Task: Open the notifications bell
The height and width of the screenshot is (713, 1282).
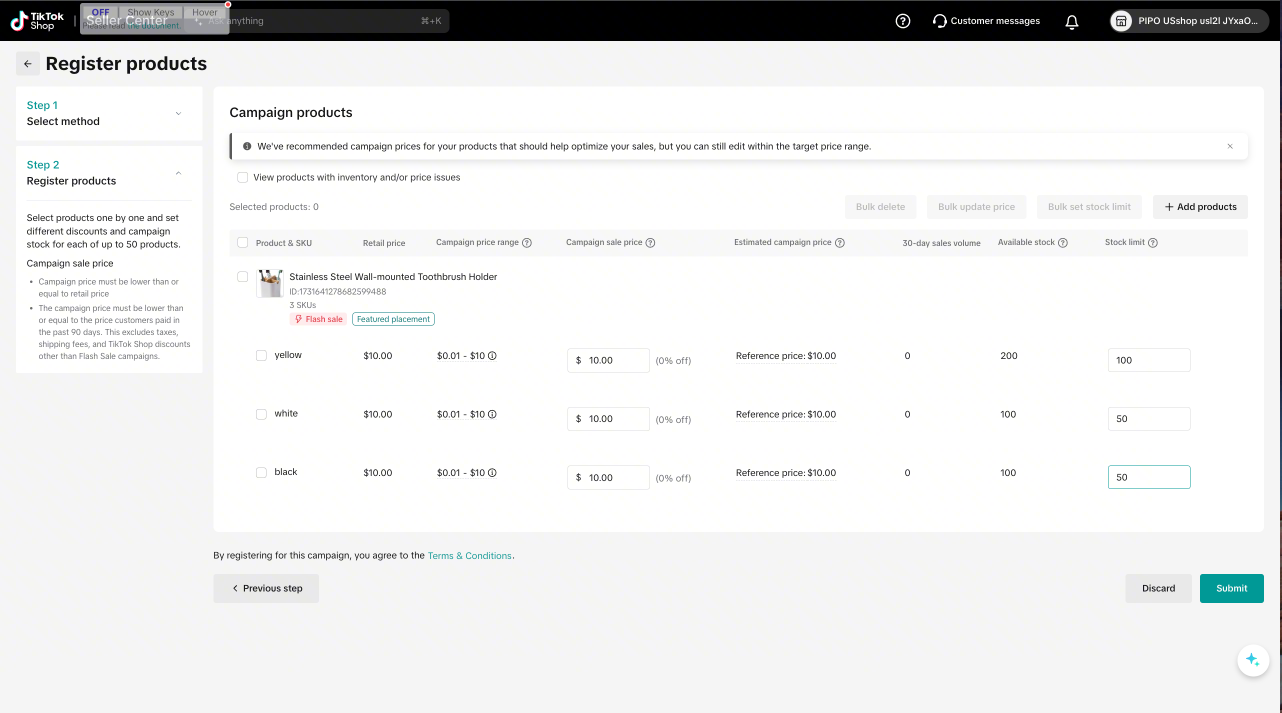Action: (x=1072, y=21)
